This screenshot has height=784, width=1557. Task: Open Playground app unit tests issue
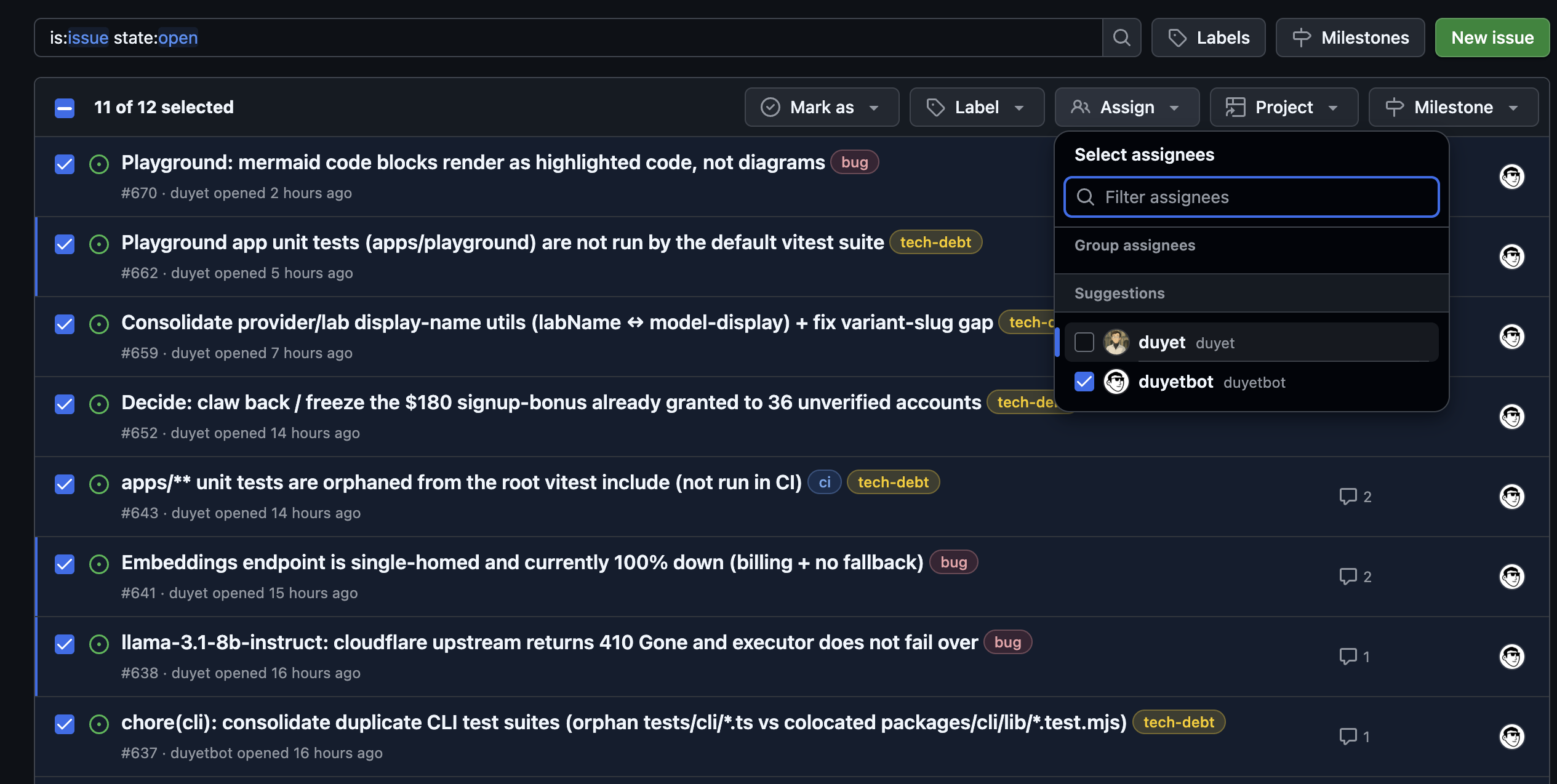[502, 242]
